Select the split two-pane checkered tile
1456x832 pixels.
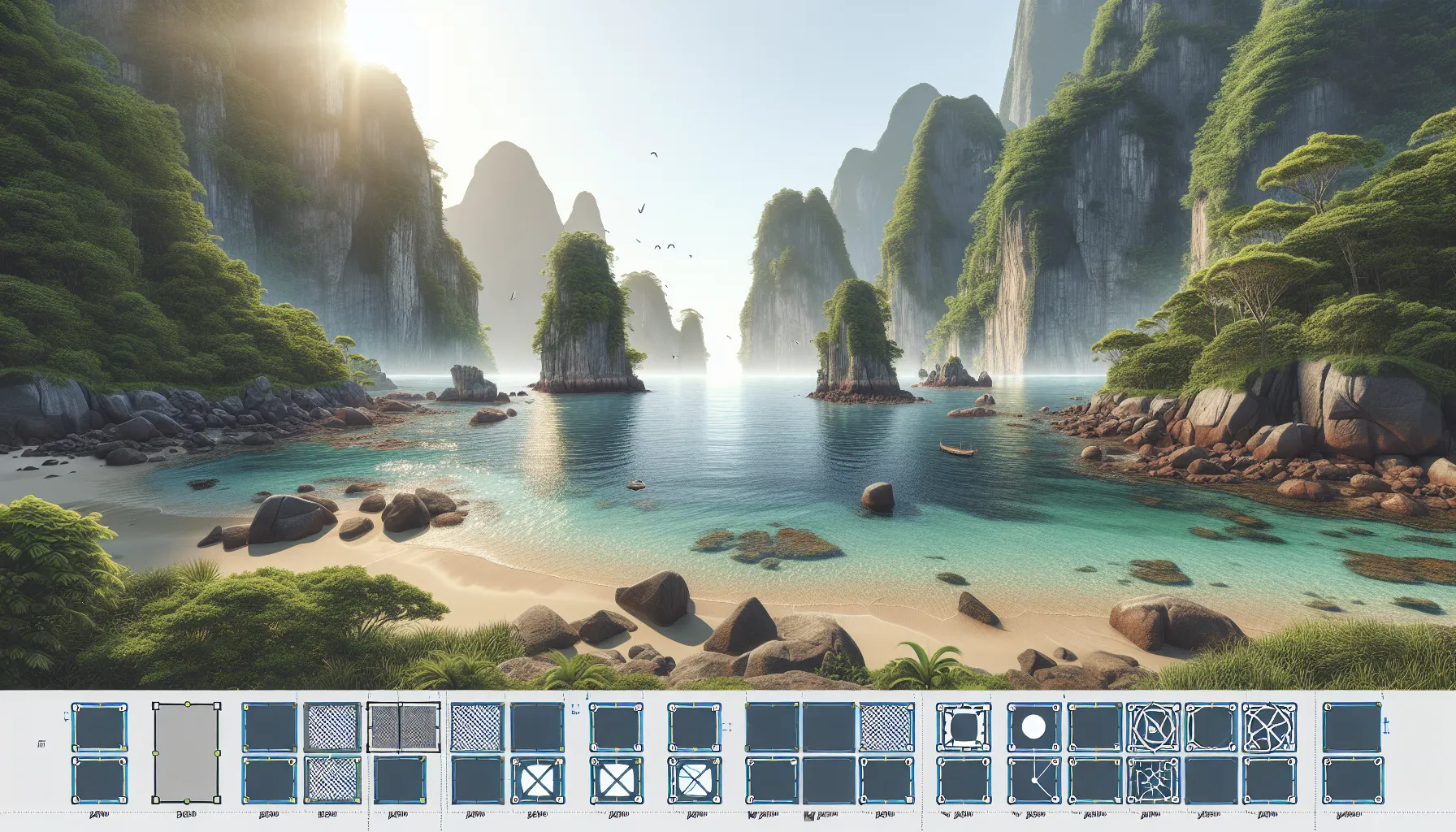(x=404, y=726)
